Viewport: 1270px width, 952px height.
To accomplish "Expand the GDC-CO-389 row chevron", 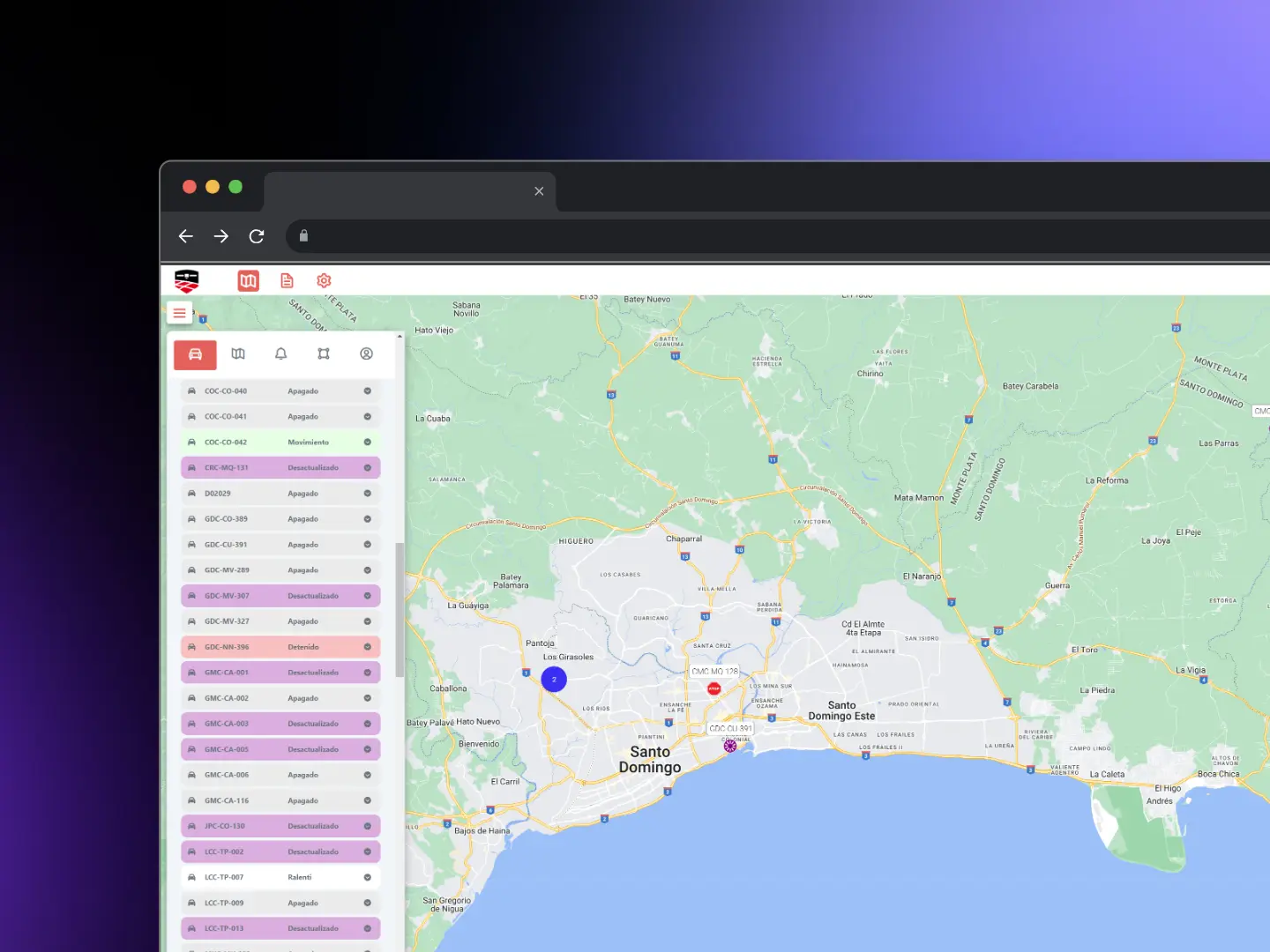I will pyautogui.click(x=368, y=519).
